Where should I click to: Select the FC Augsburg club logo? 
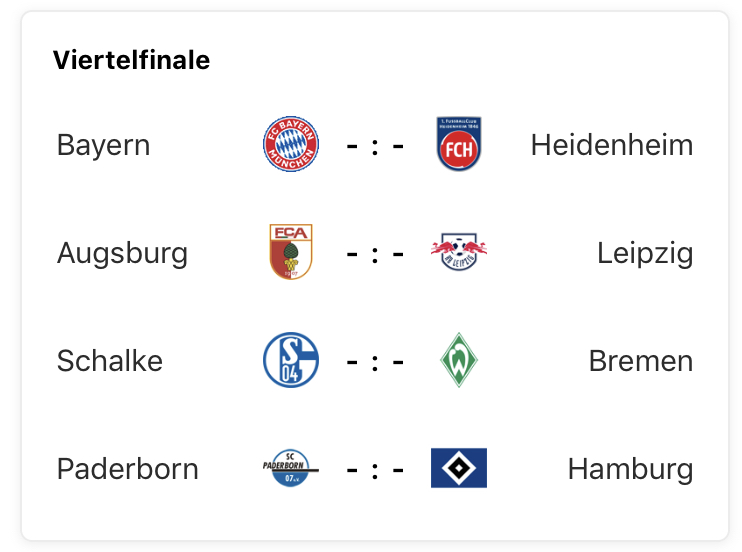click(x=291, y=252)
